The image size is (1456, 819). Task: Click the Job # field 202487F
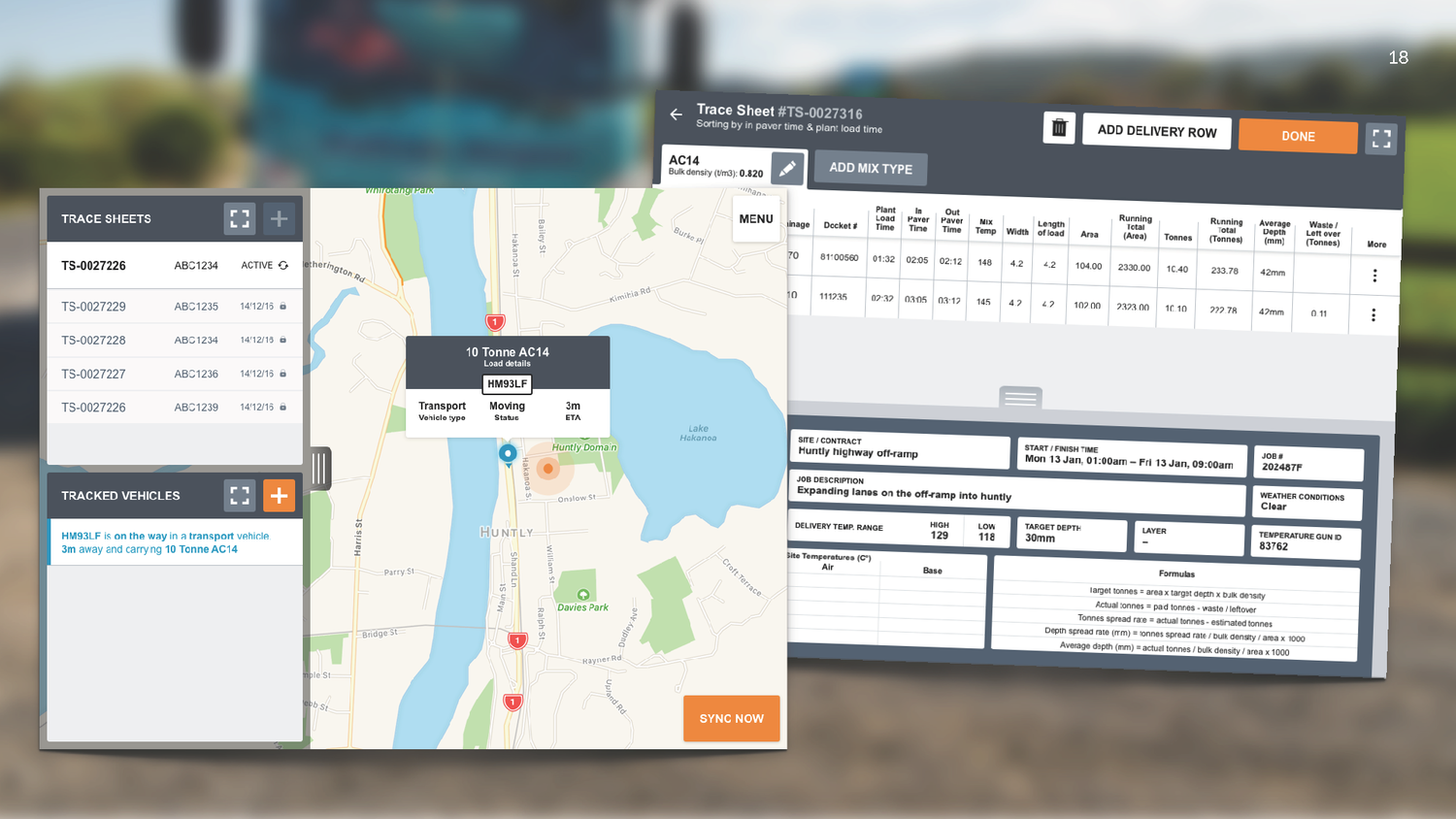coord(1308,463)
